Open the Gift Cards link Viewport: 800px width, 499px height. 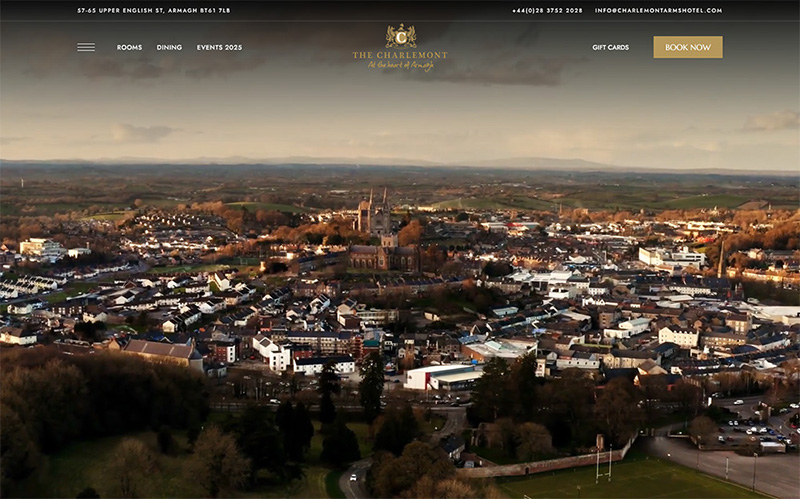[x=610, y=47]
